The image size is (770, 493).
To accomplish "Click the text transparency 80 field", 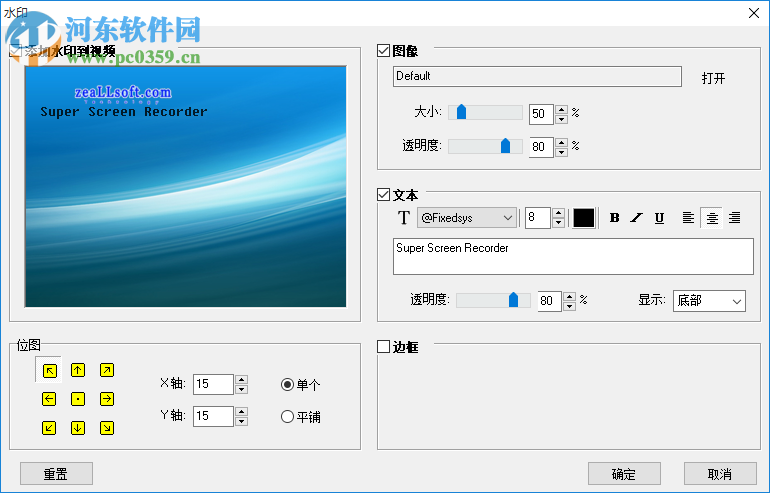I will (550, 301).
